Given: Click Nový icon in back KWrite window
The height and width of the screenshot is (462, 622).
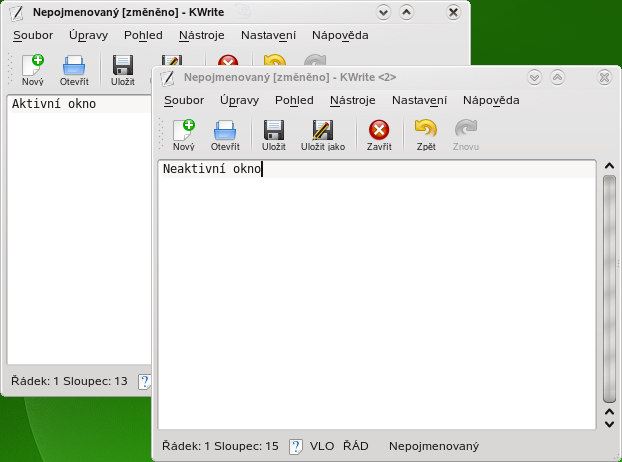Looking at the screenshot, I should [x=33, y=65].
